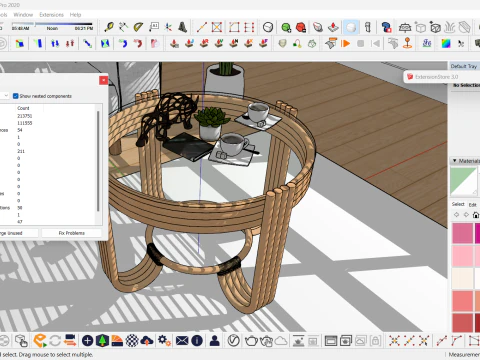Click the checkered sphere icon

(132, 341)
